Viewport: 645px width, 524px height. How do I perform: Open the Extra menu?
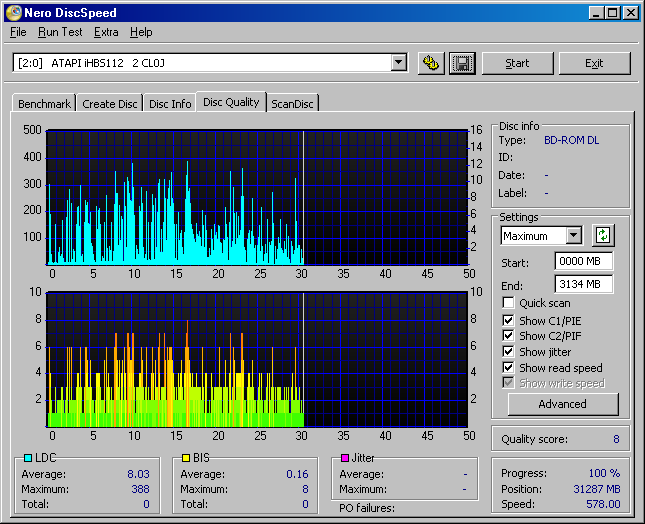click(x=106, y=32)
